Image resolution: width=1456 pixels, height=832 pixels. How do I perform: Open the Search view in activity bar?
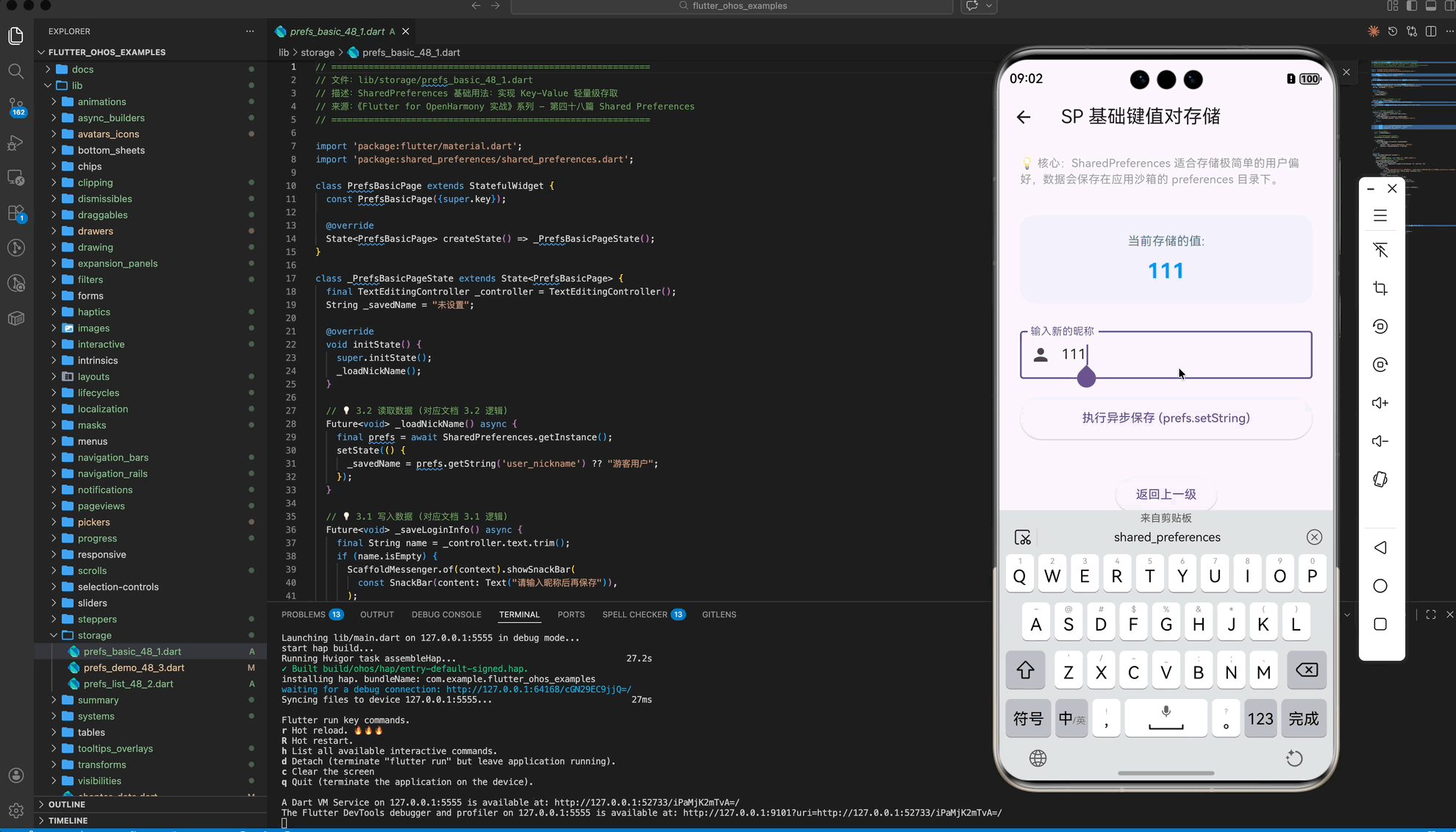(15, 71)
